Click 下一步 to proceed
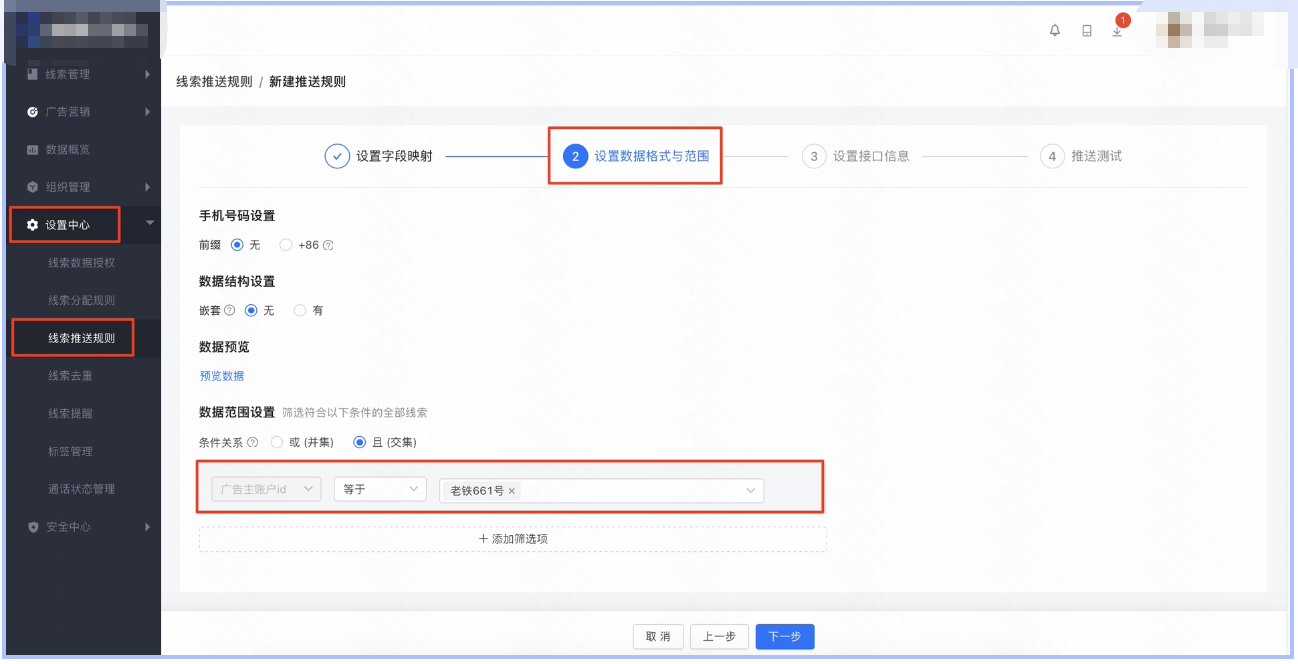 click(x=784, y=636)
